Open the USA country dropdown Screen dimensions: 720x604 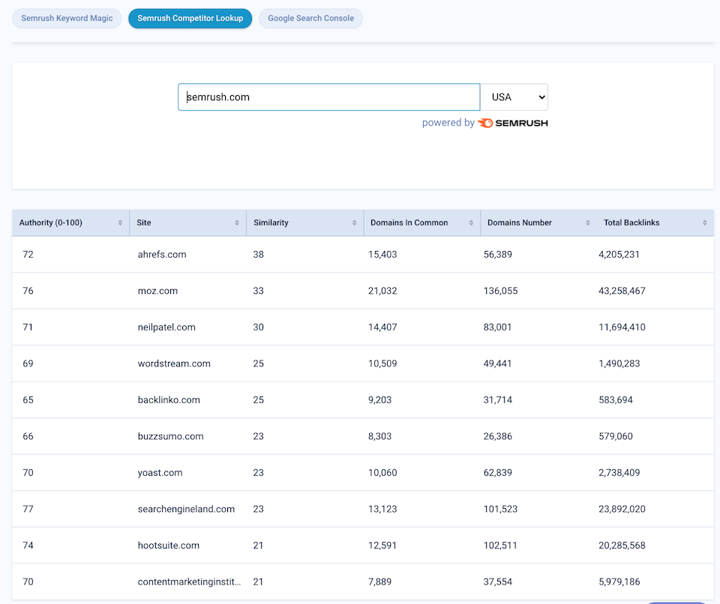tap(514, 97)
